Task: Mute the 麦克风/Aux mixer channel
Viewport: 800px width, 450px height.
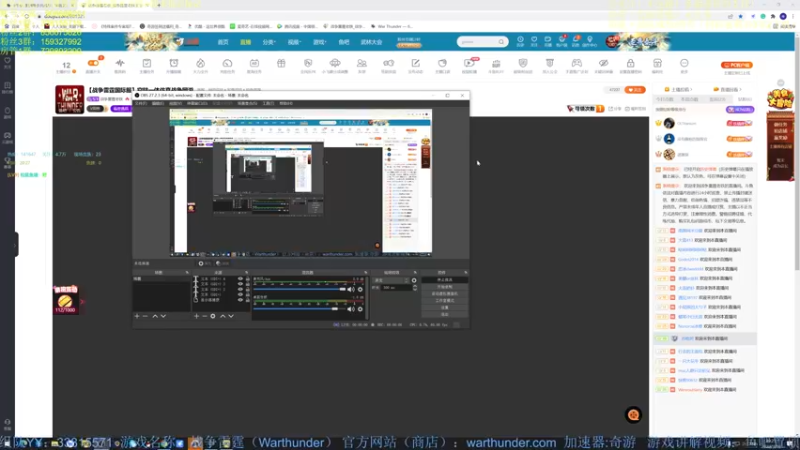Action: click(x=351, y=289)
